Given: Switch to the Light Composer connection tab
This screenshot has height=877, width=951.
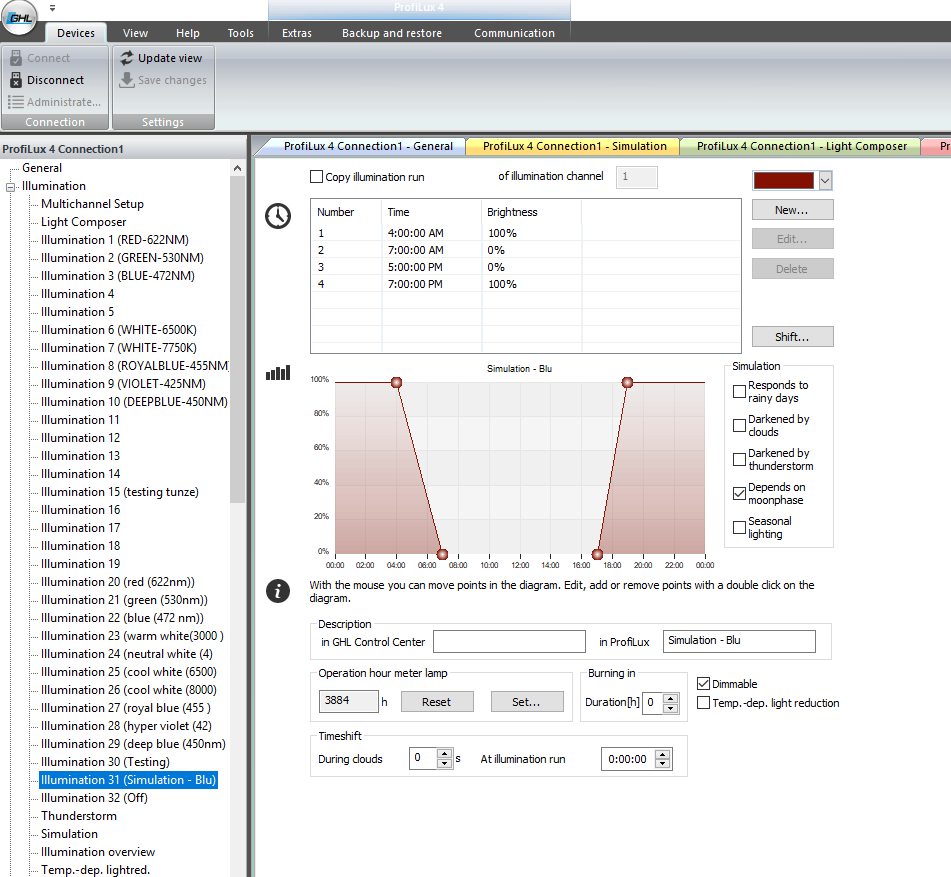Looking at the screenshot, I should [x=801, y=146].
